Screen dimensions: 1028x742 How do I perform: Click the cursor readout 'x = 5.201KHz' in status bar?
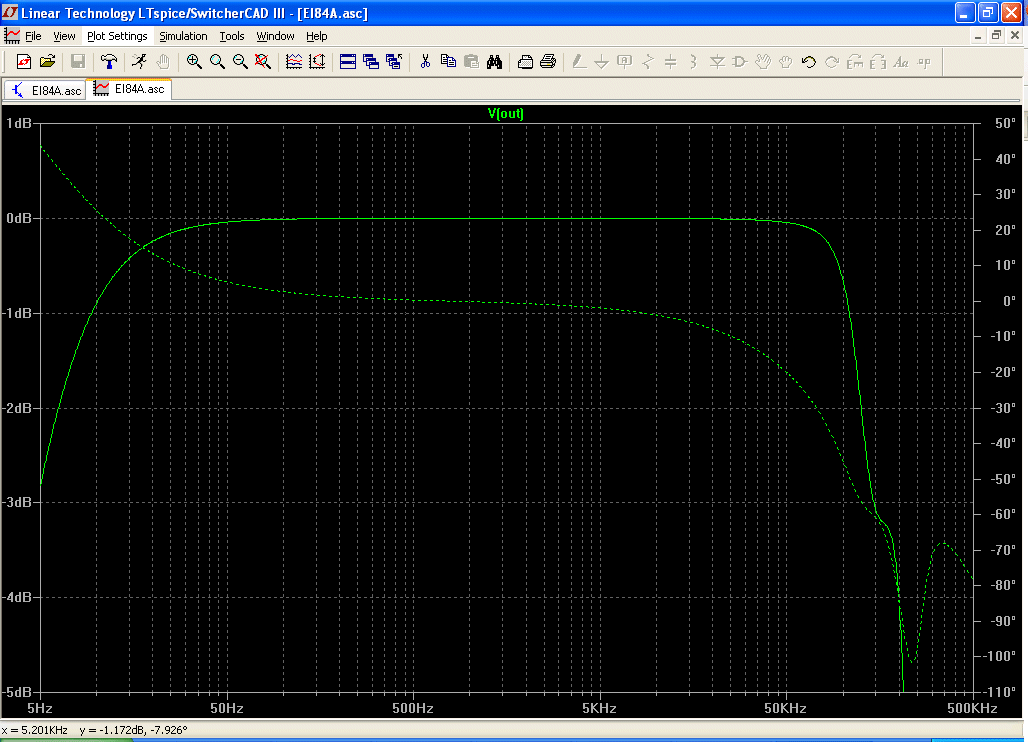(35, 730)
